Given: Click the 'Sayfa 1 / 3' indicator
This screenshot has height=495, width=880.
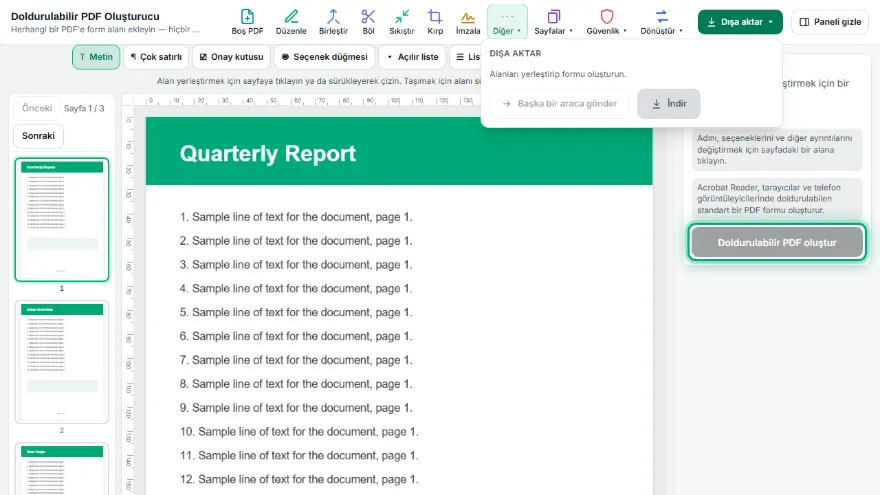Looking at the screenshot, I should 84,108.
